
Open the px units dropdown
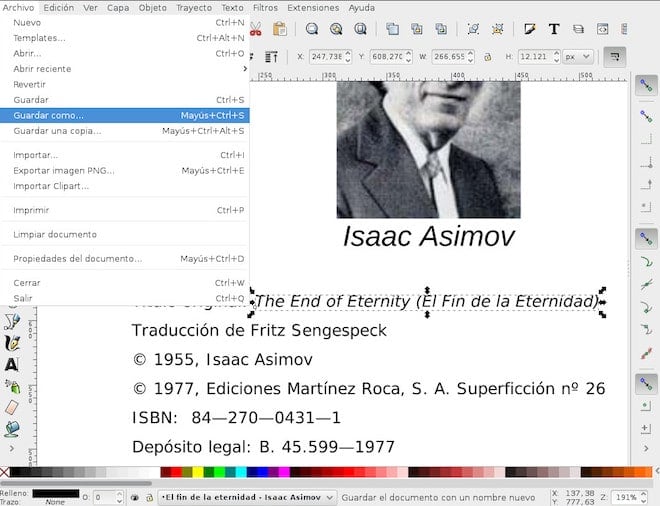click(x=578, y=57)
